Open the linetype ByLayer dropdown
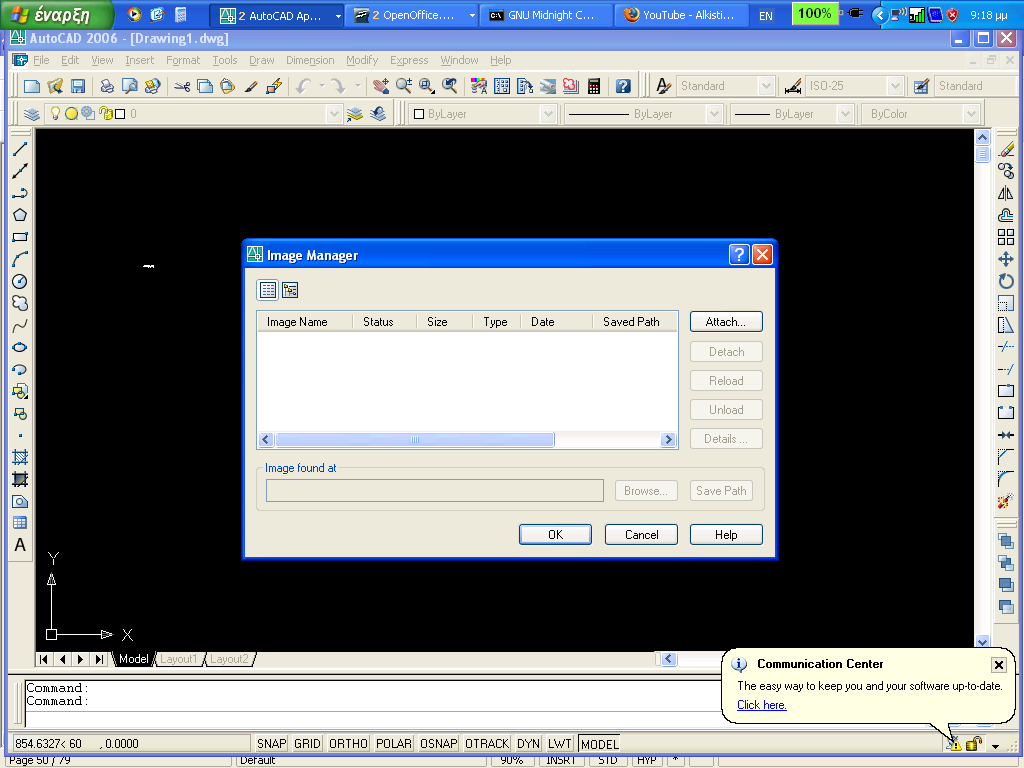This screenshot has height=768, width=1024. 714,114
